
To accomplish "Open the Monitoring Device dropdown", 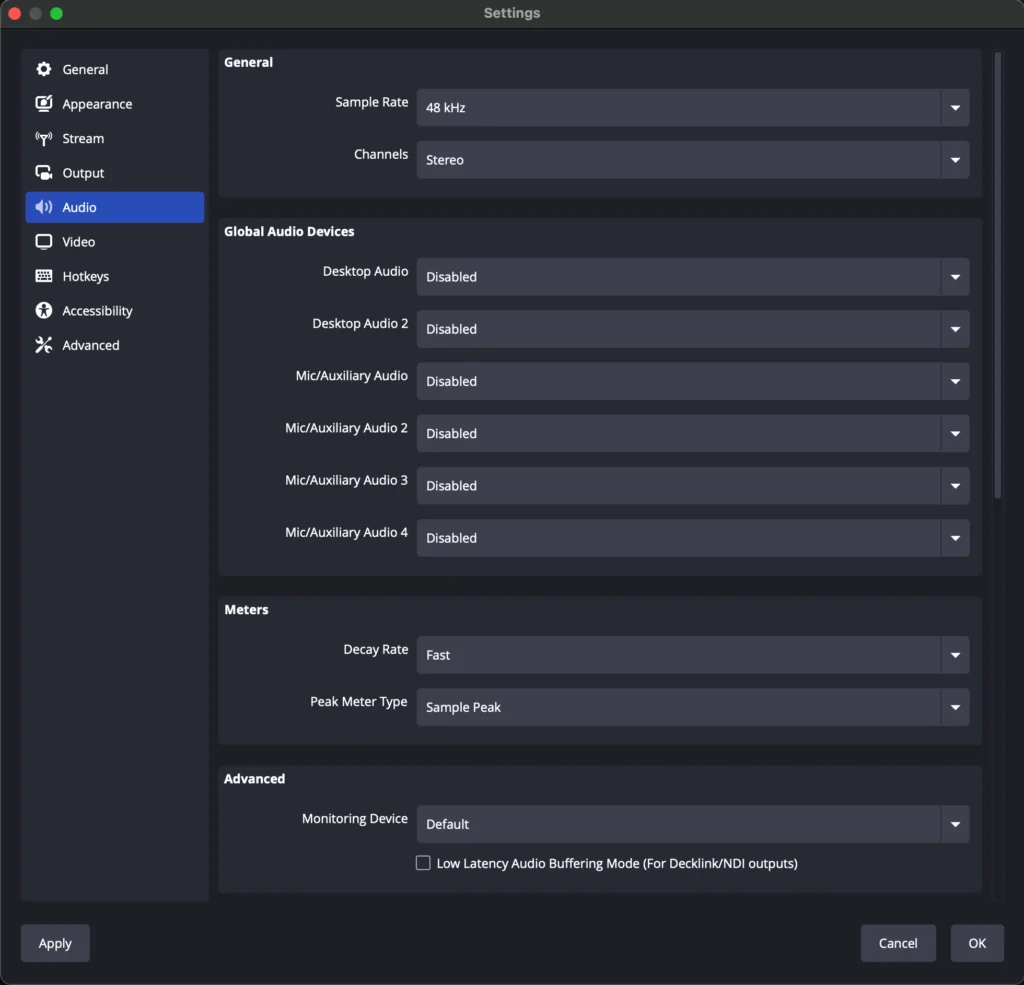I will [693, 823].
